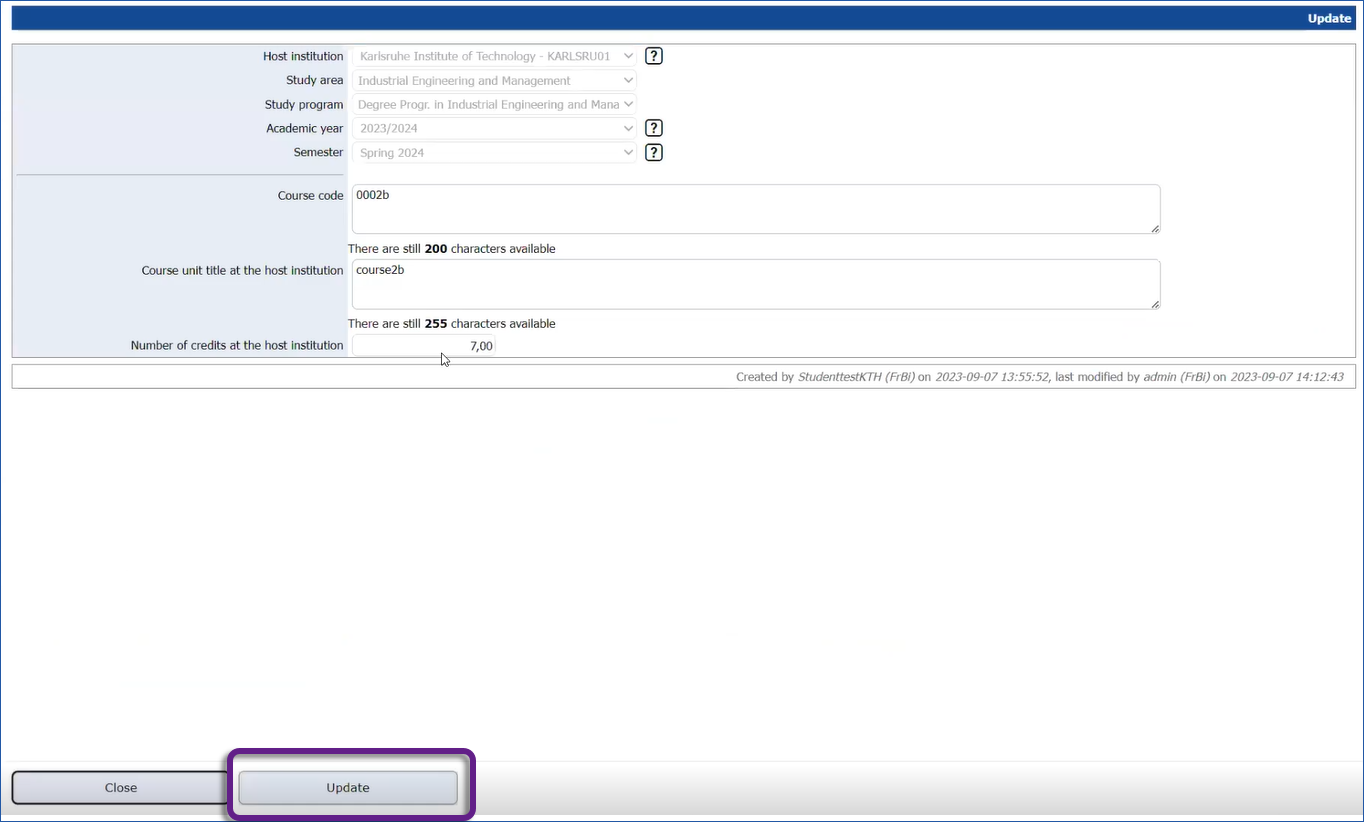This screenshot has width=1364, height=822.
Task: Open the Semester dropdown showing Spring 2024
Action: pos(494,152)
